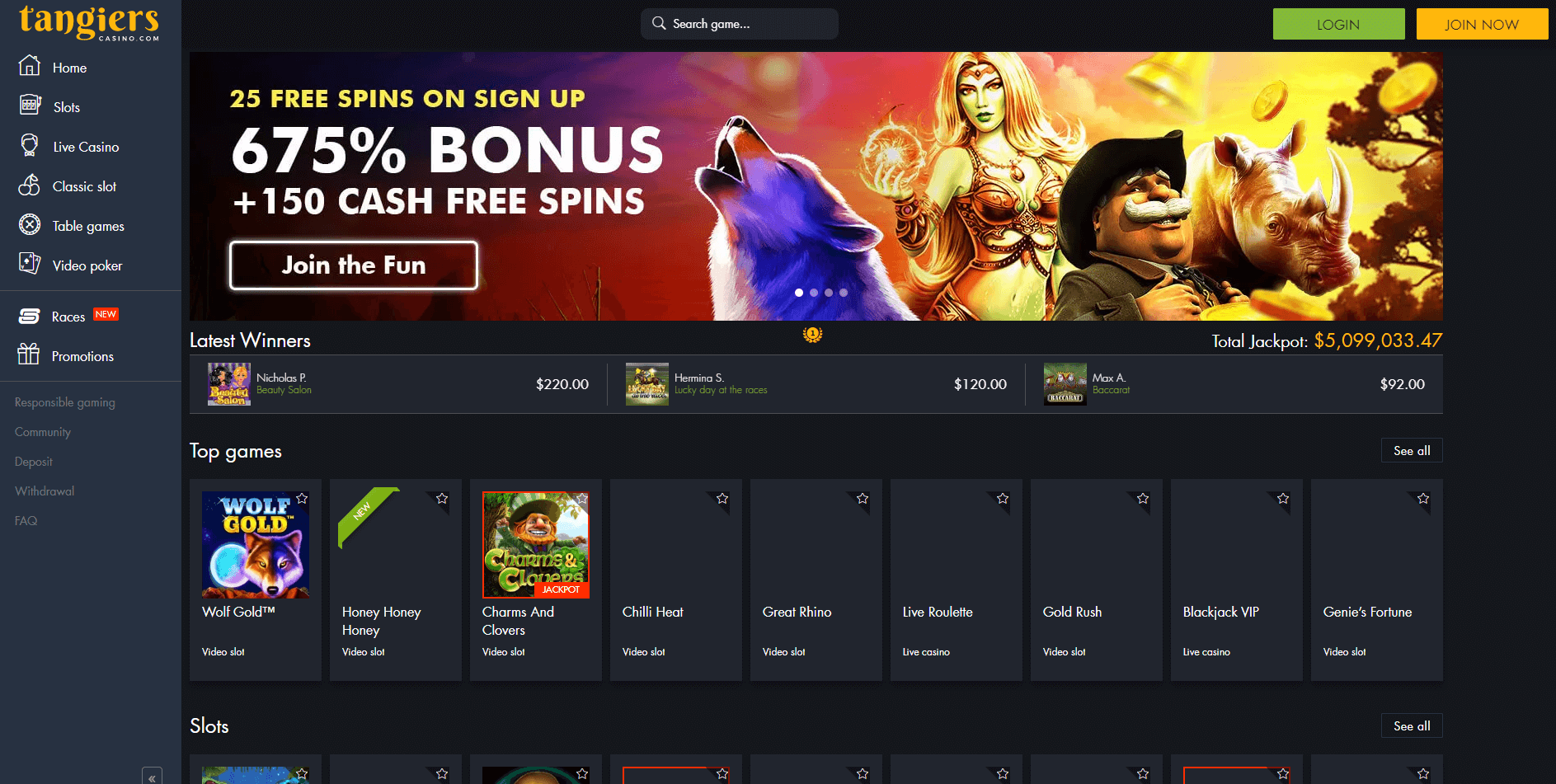The image size is (1556, 784).
Task: Click the Races sidebar icon
Action: coord(30,316)
